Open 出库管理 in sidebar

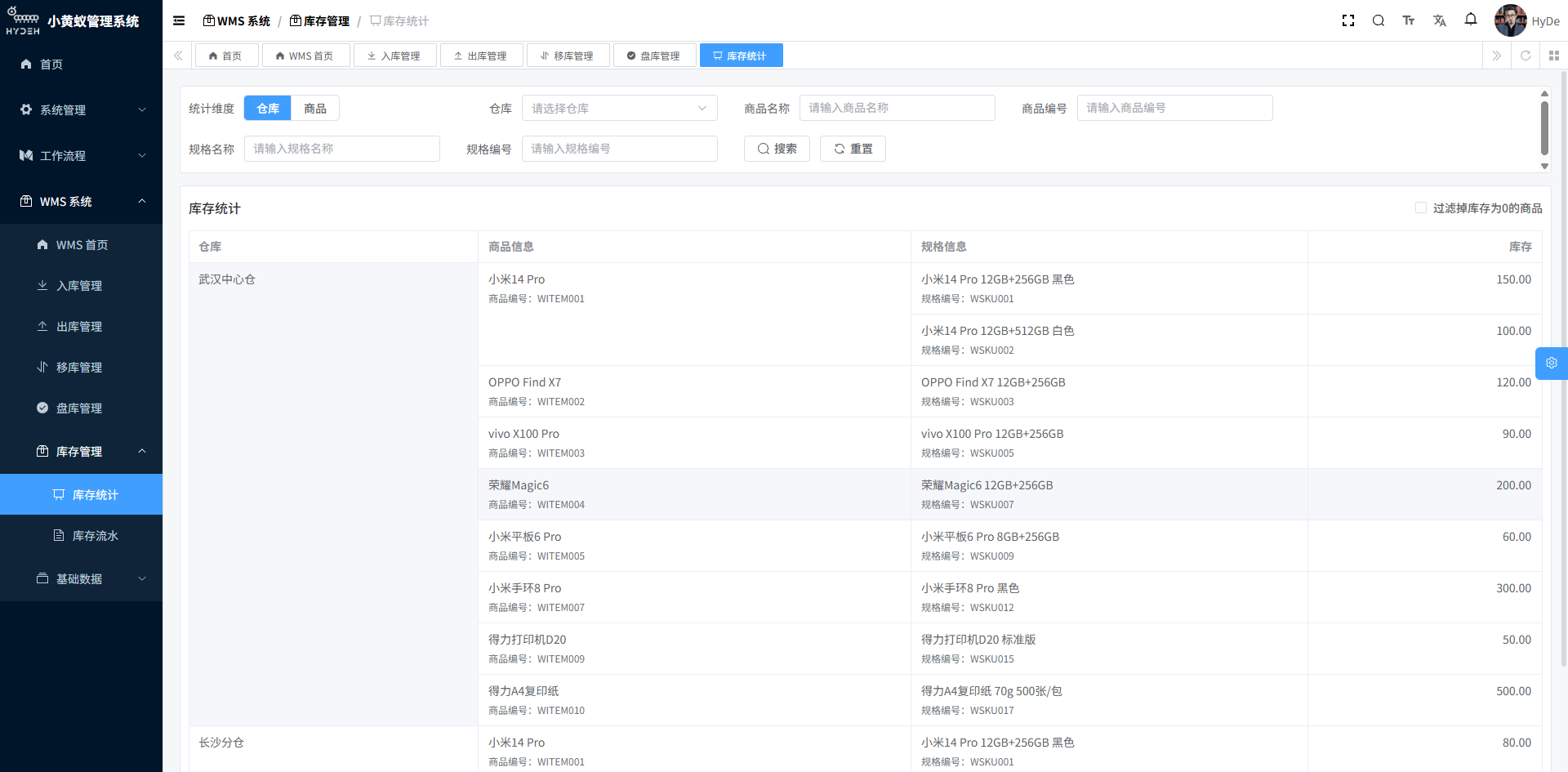click(x=82, y=327)
